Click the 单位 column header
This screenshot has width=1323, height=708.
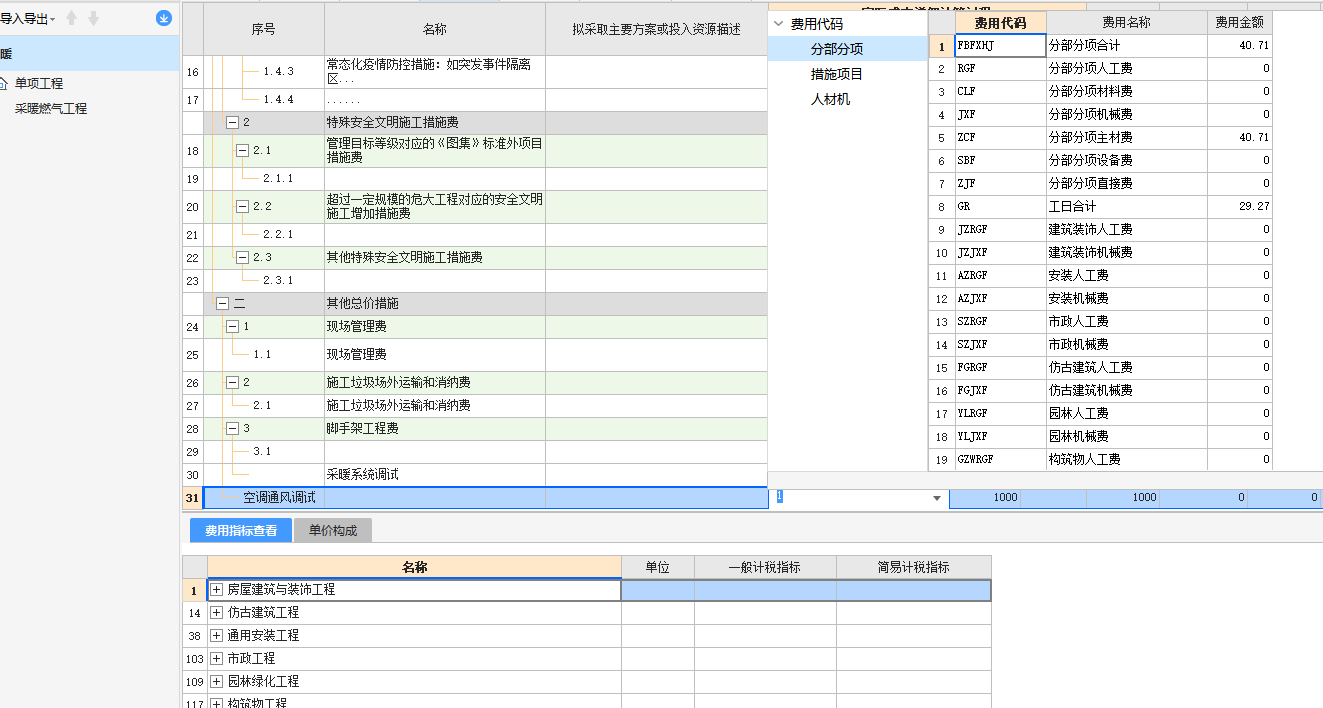pos(657,567)
